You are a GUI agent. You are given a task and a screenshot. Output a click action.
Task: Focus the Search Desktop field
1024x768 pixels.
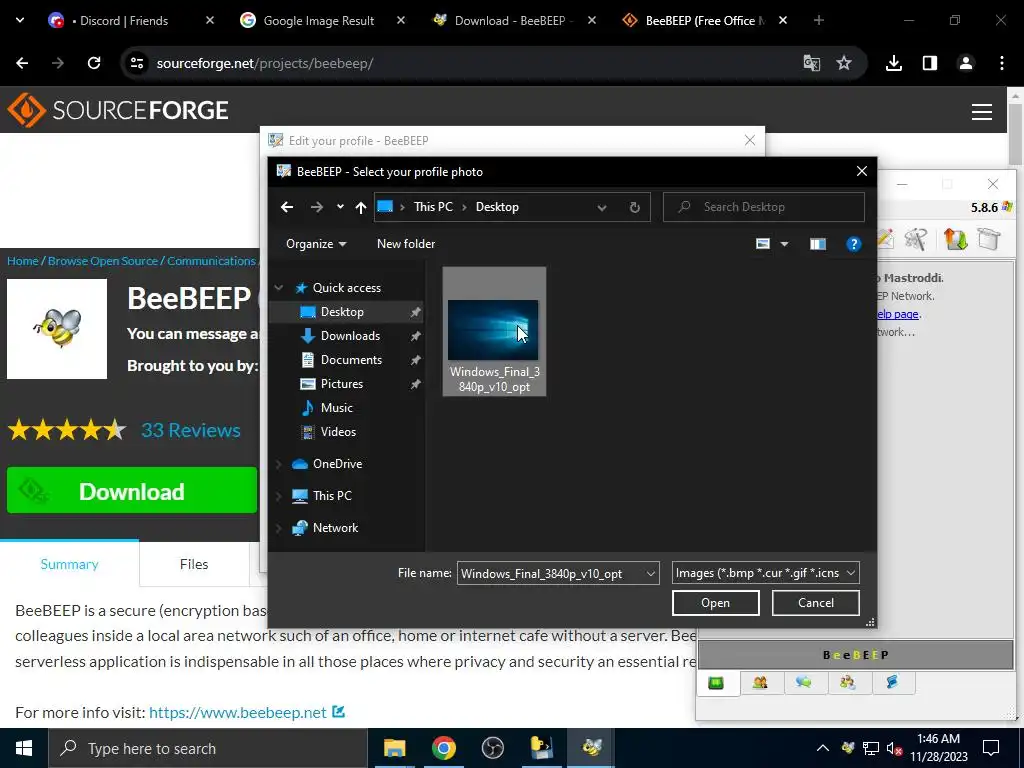click(763, 207)
